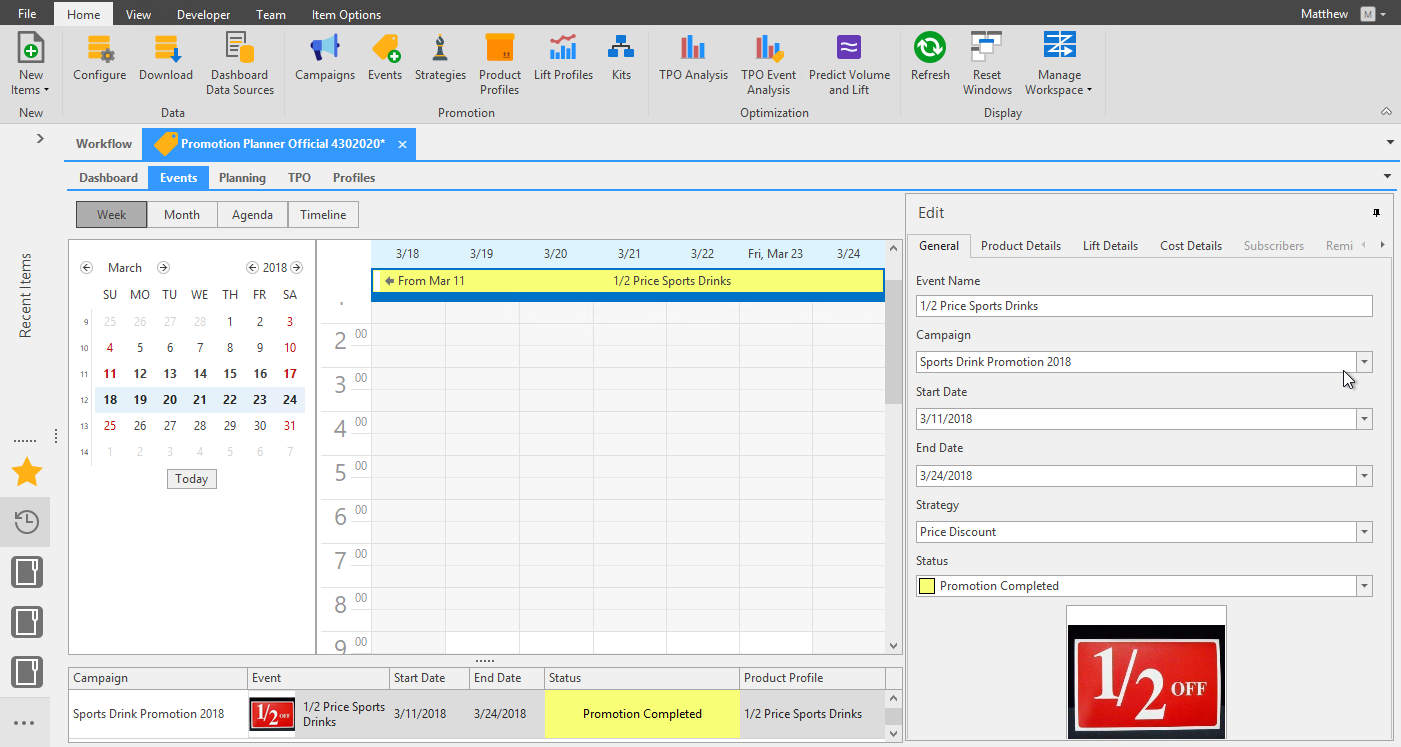
Task: Select March 15 in mini calendar
Action: click(x=230, y=374)
